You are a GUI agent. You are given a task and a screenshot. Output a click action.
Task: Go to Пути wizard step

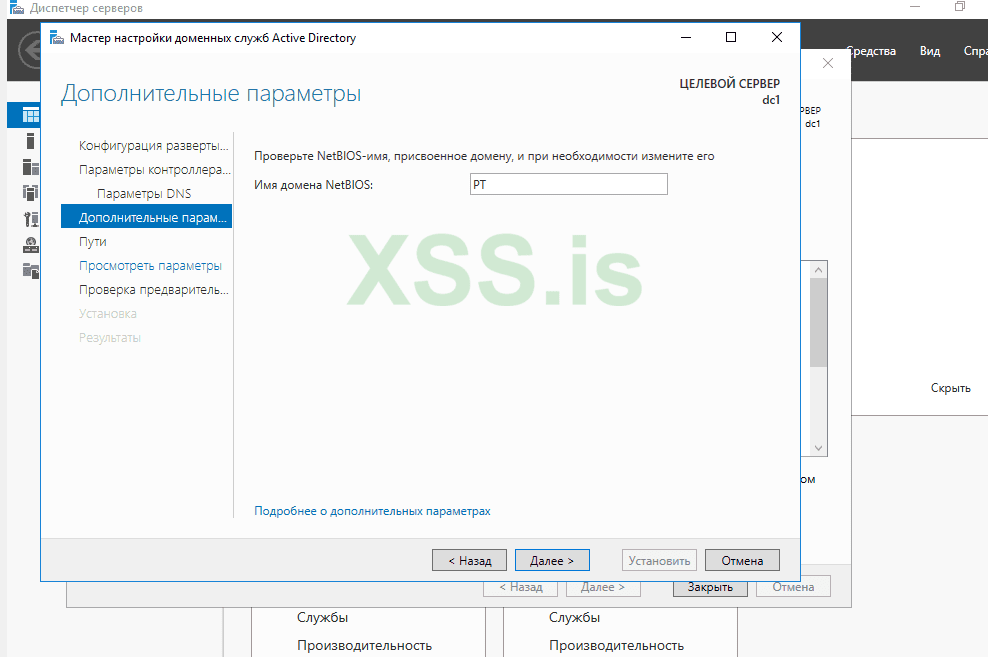pyautogui.click(x=93, y=241)
